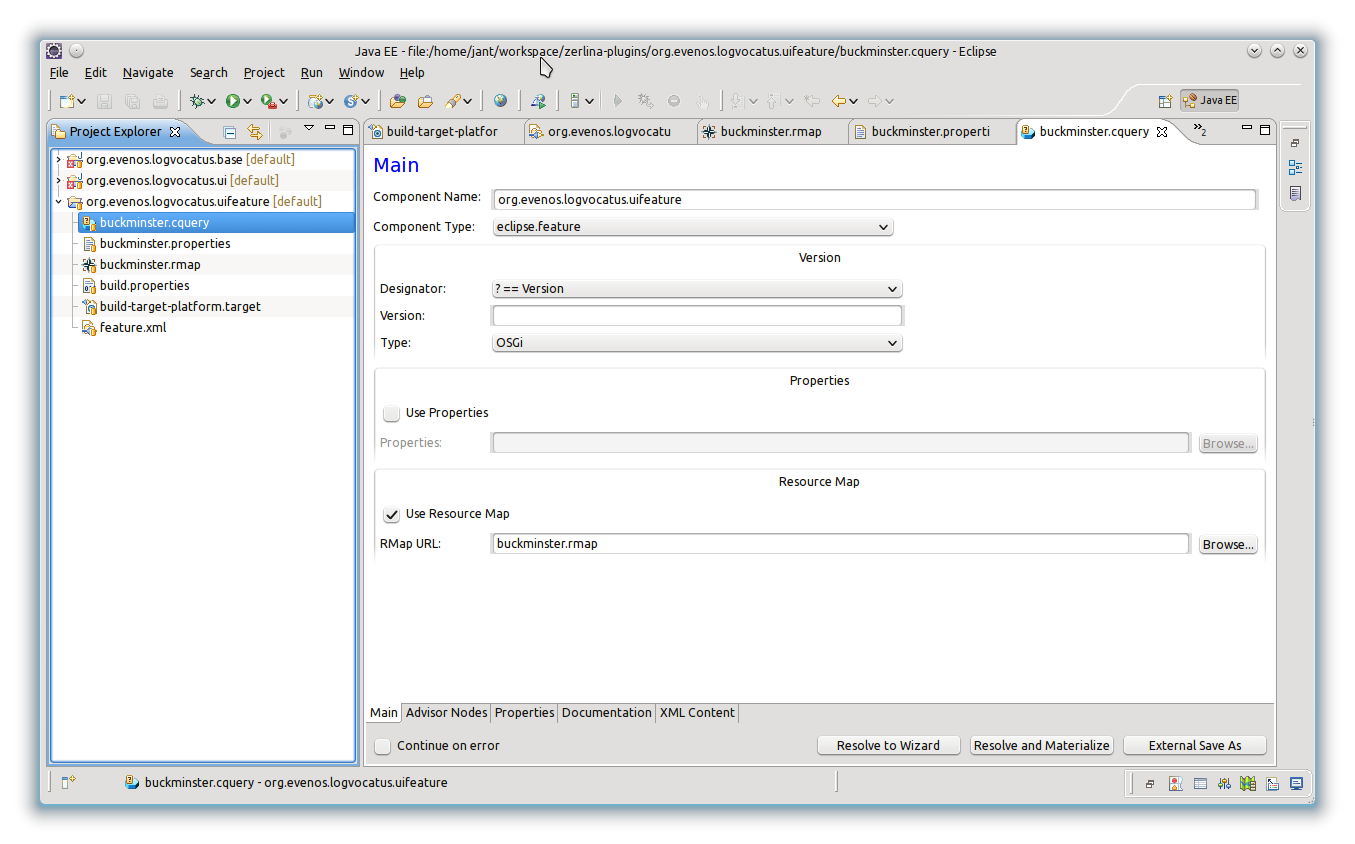Click the Java EE perspective button
Image resolution: width=1355 pixels, height=844 pixels.
point(1209,100)
